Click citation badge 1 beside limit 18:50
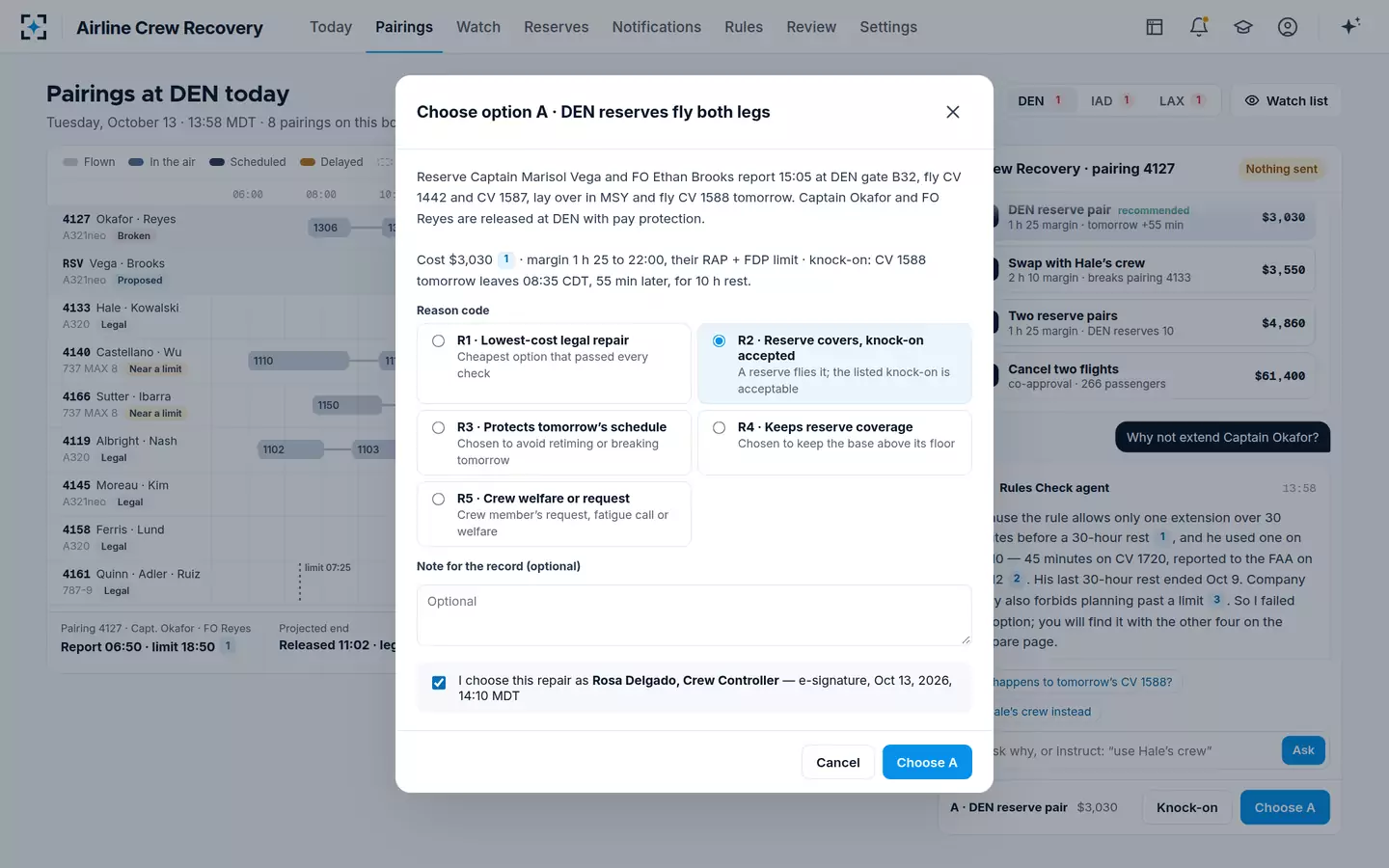The width and height of the screenshot is (1389, 868). coord(229,646)
